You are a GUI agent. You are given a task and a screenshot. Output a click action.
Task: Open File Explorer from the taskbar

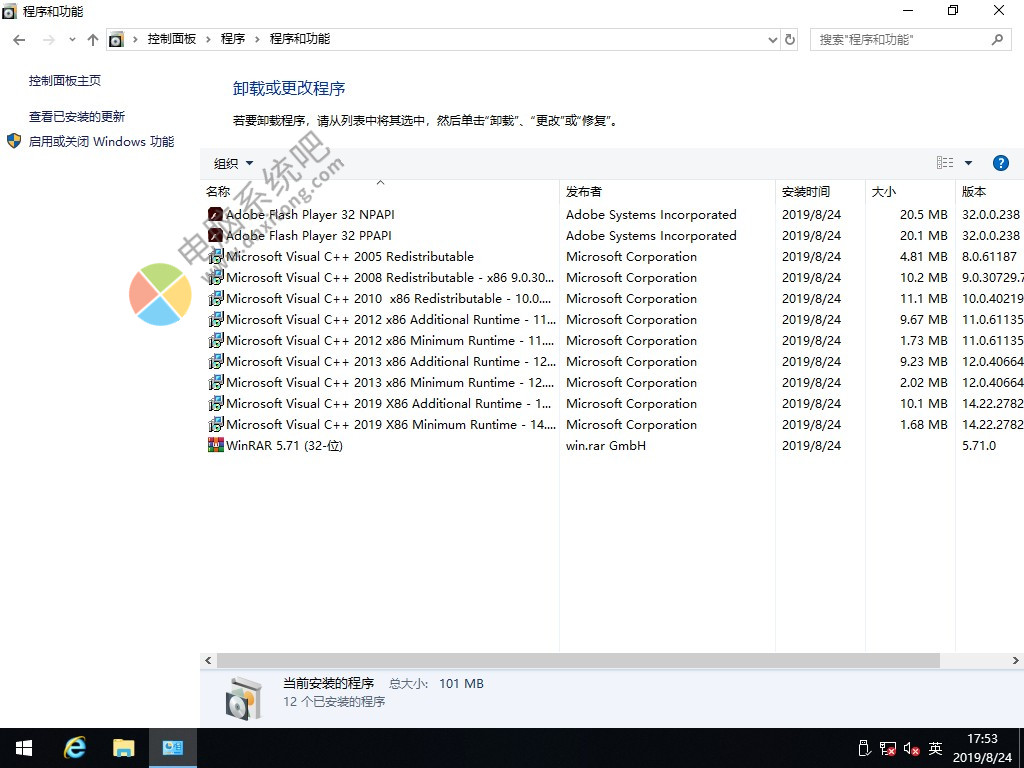point(123,748)
